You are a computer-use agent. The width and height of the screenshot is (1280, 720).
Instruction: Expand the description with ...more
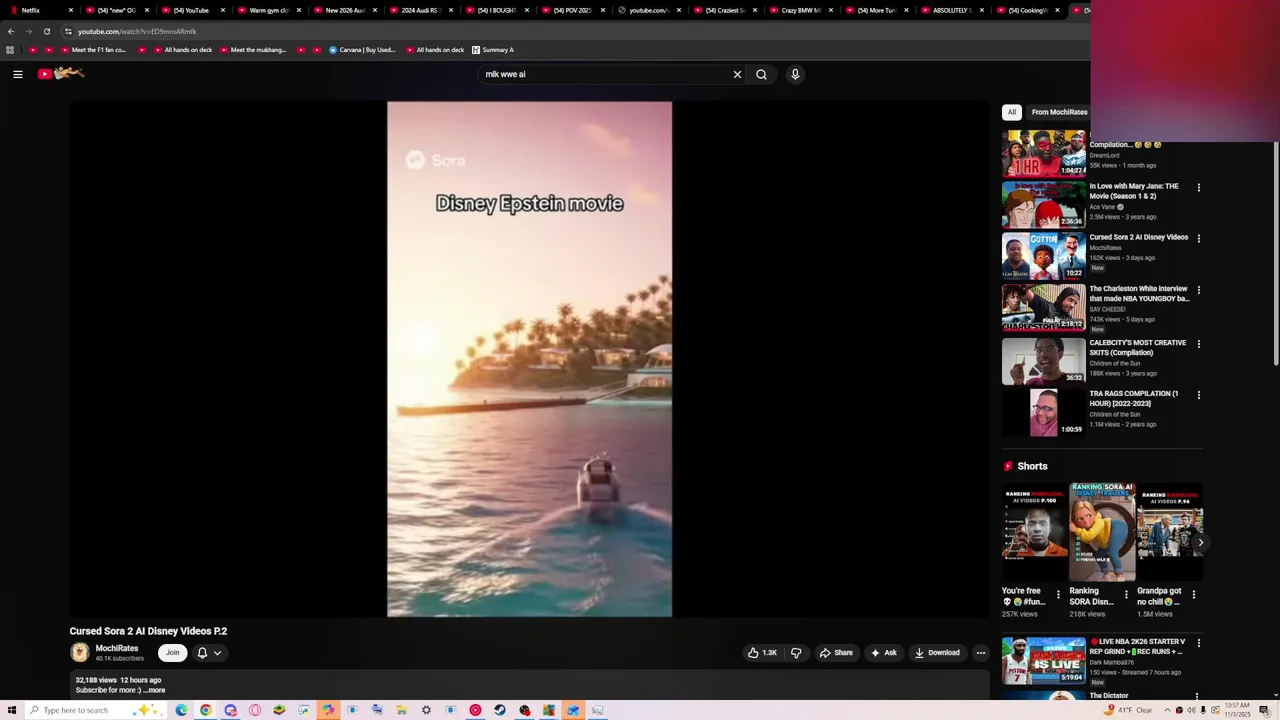154,690
